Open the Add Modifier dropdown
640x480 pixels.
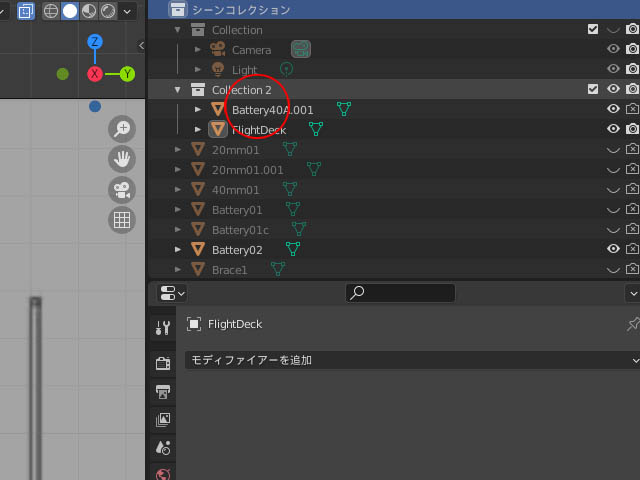tap(412, 360)
